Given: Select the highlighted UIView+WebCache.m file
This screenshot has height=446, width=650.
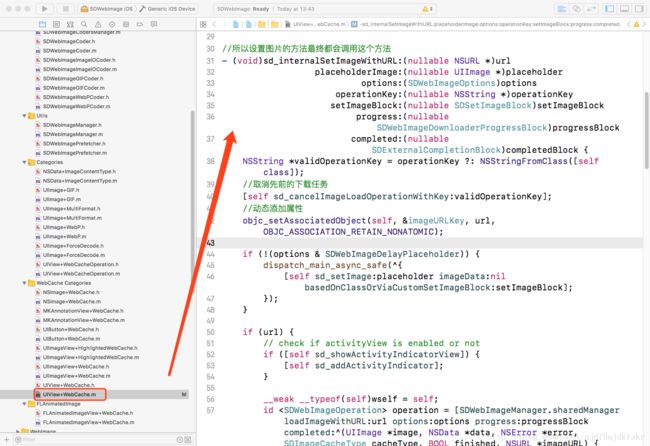Looking at the screenshot, I should click(x=70, y=394).
